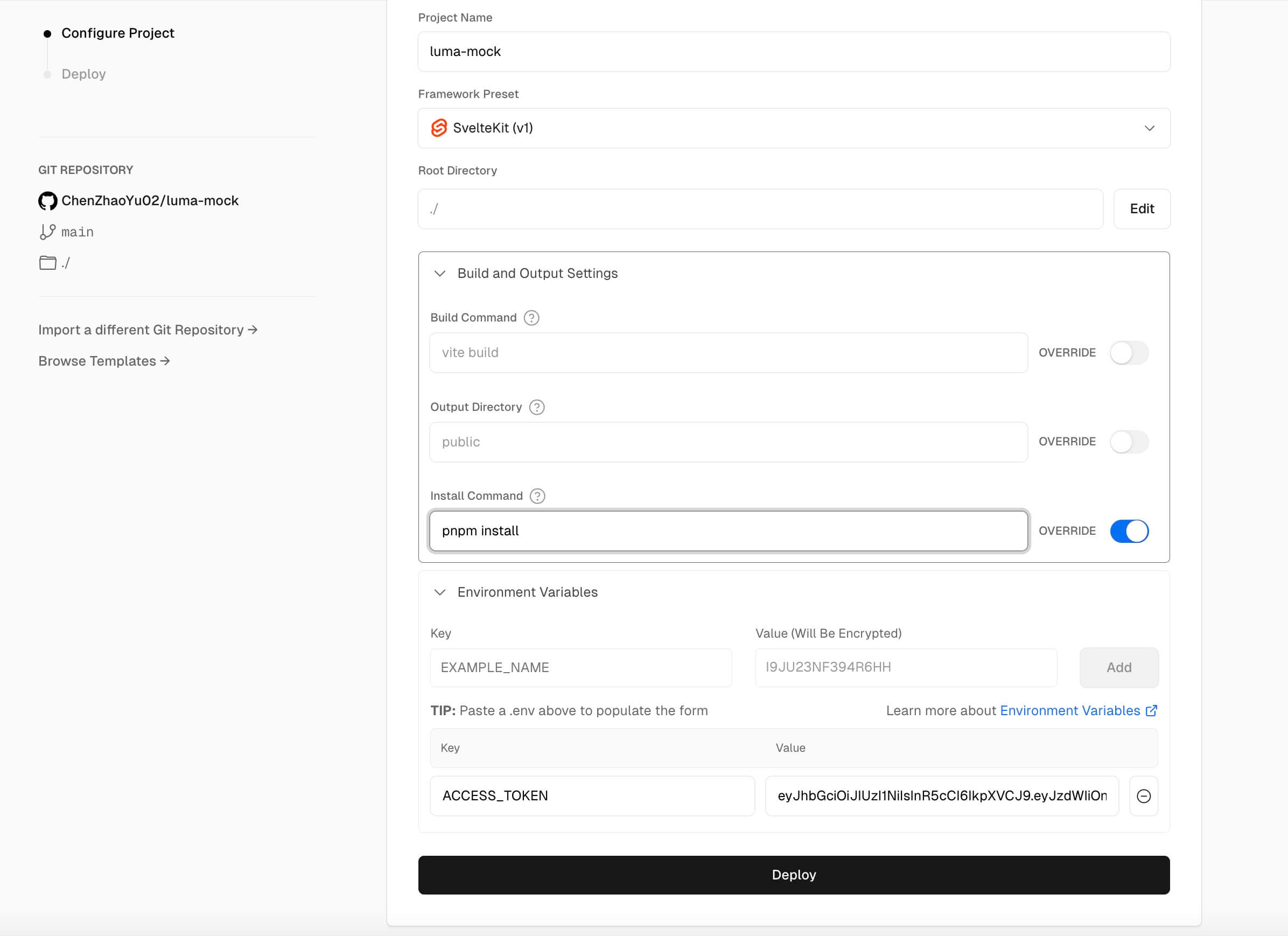This screenshot has height=936, width=1288.
Task: Click the Project Name input field
Action: pyautogui.click(x=794, y=52)
